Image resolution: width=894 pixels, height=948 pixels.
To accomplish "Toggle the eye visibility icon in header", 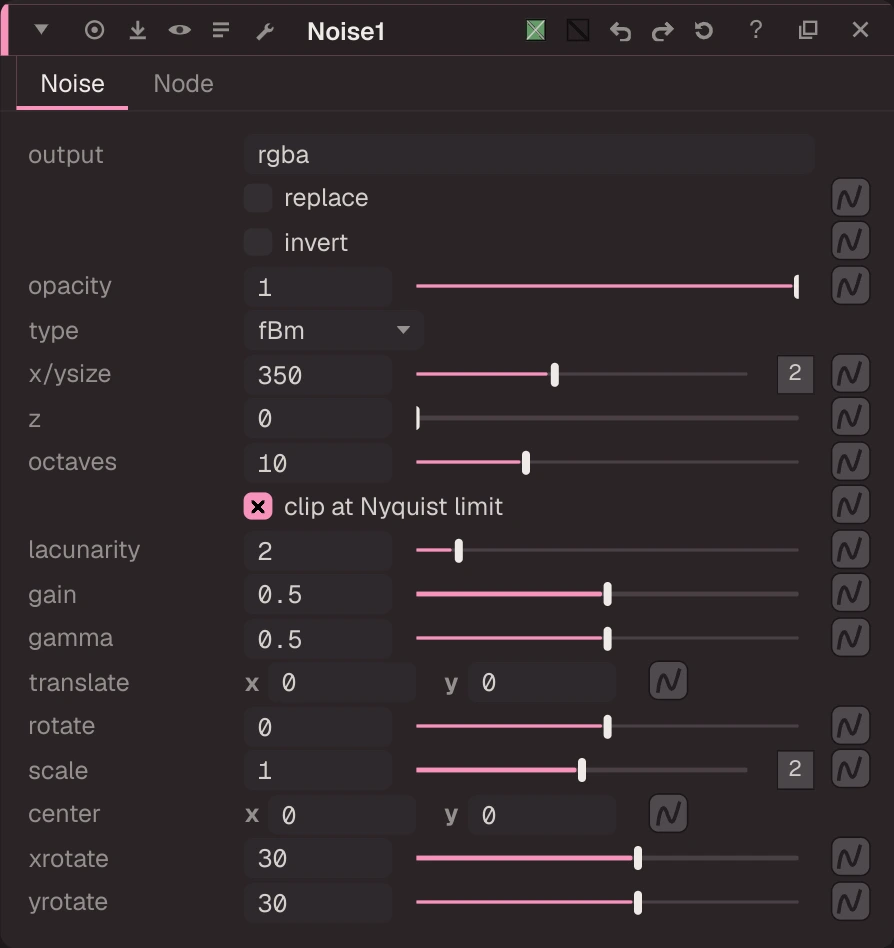I will pyautogui.click(x=180, y=30).
